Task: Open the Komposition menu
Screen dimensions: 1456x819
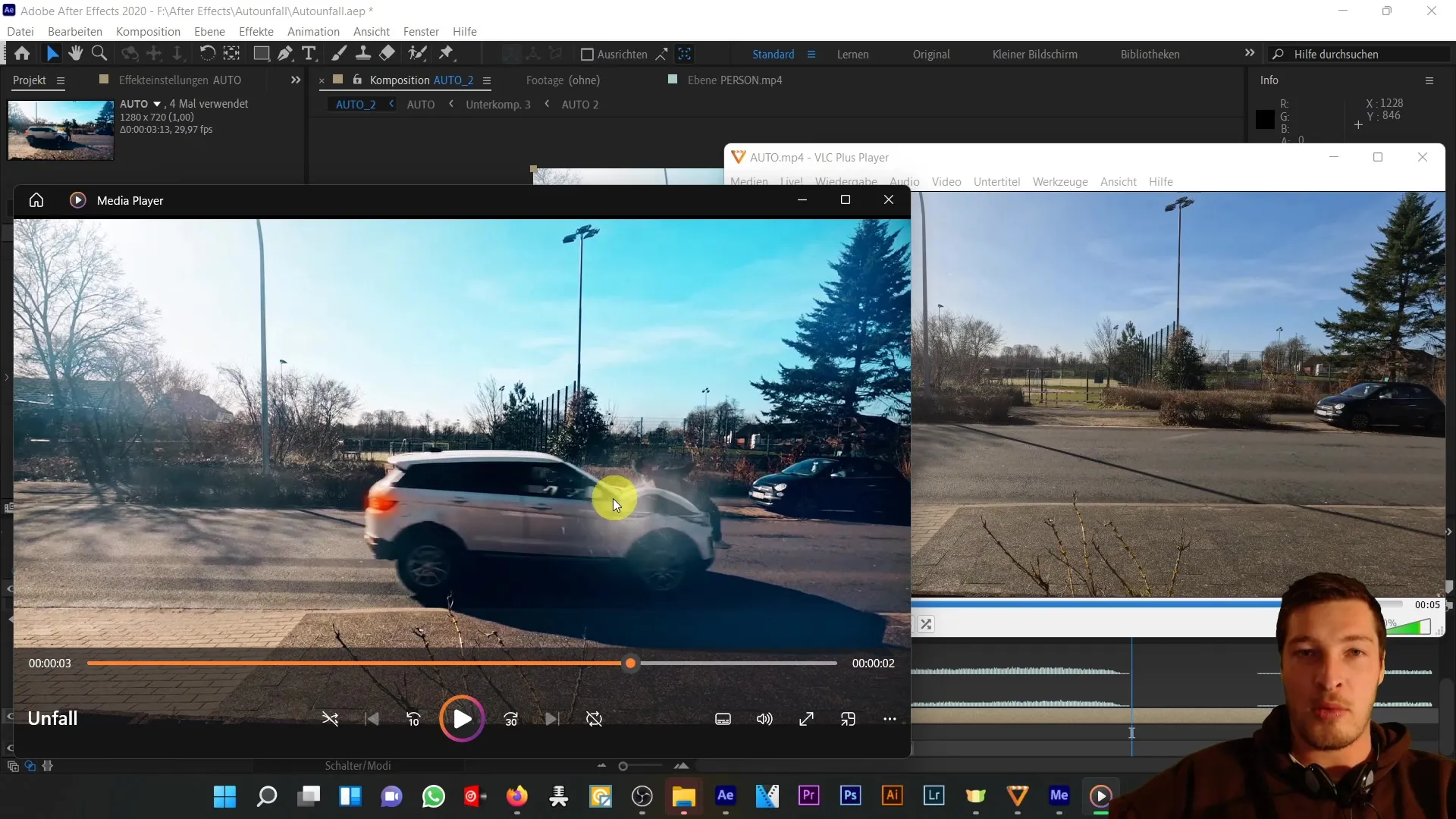Action: coord(148,31)
